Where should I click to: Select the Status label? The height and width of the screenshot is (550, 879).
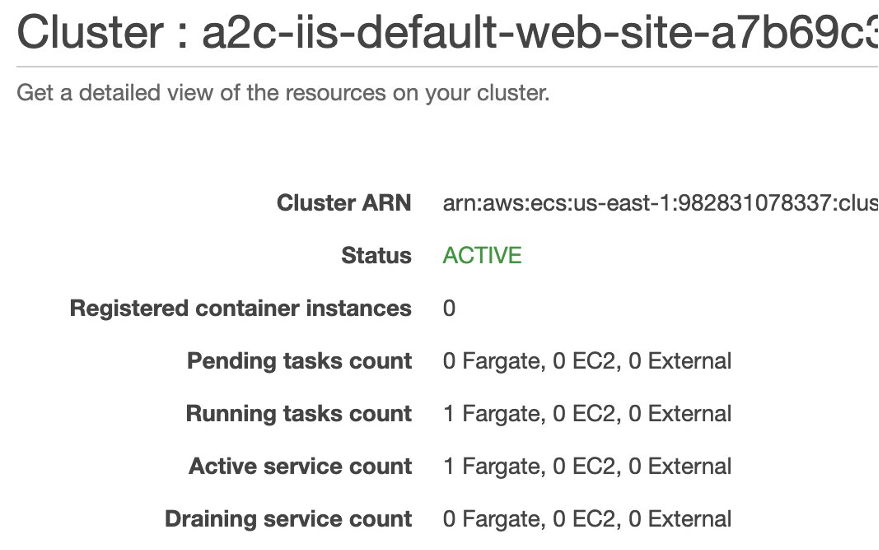376,256
